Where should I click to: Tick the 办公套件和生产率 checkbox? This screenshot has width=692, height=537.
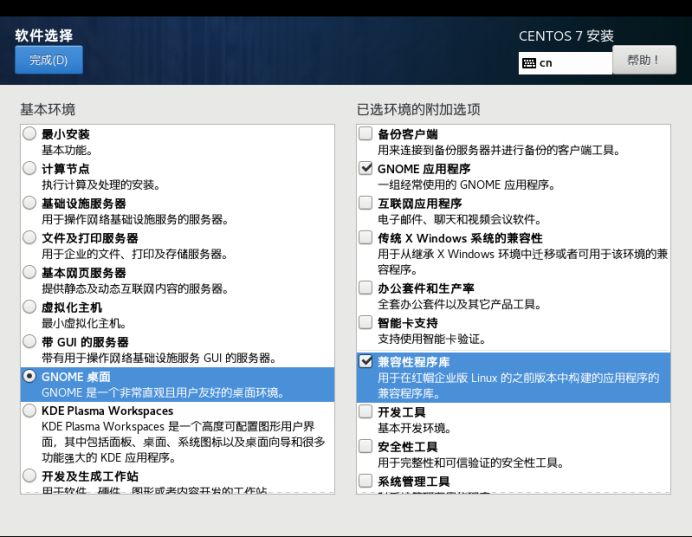tap(366, 288)
